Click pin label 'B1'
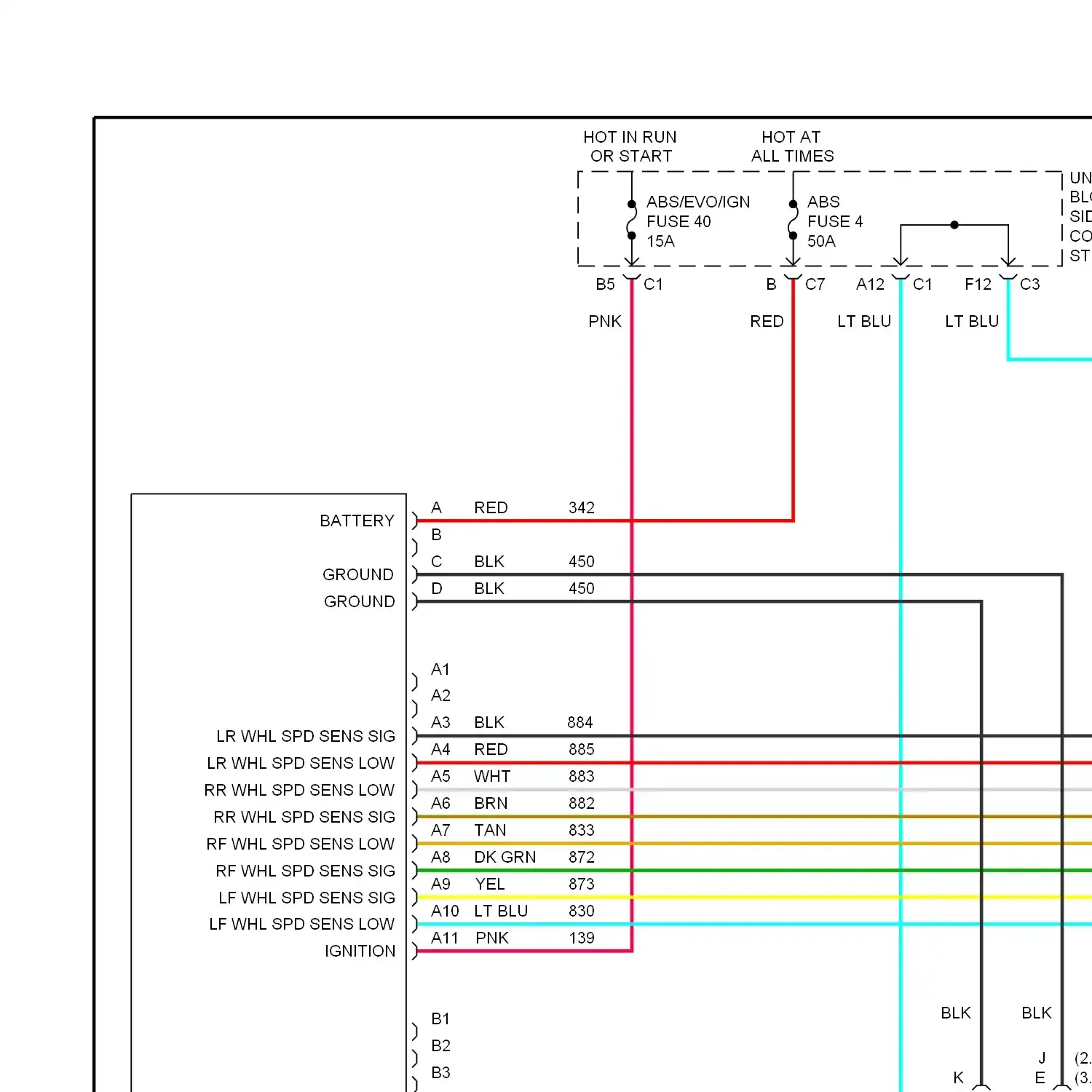This screenshot has height=1092, width=1092. (440, 1018)
